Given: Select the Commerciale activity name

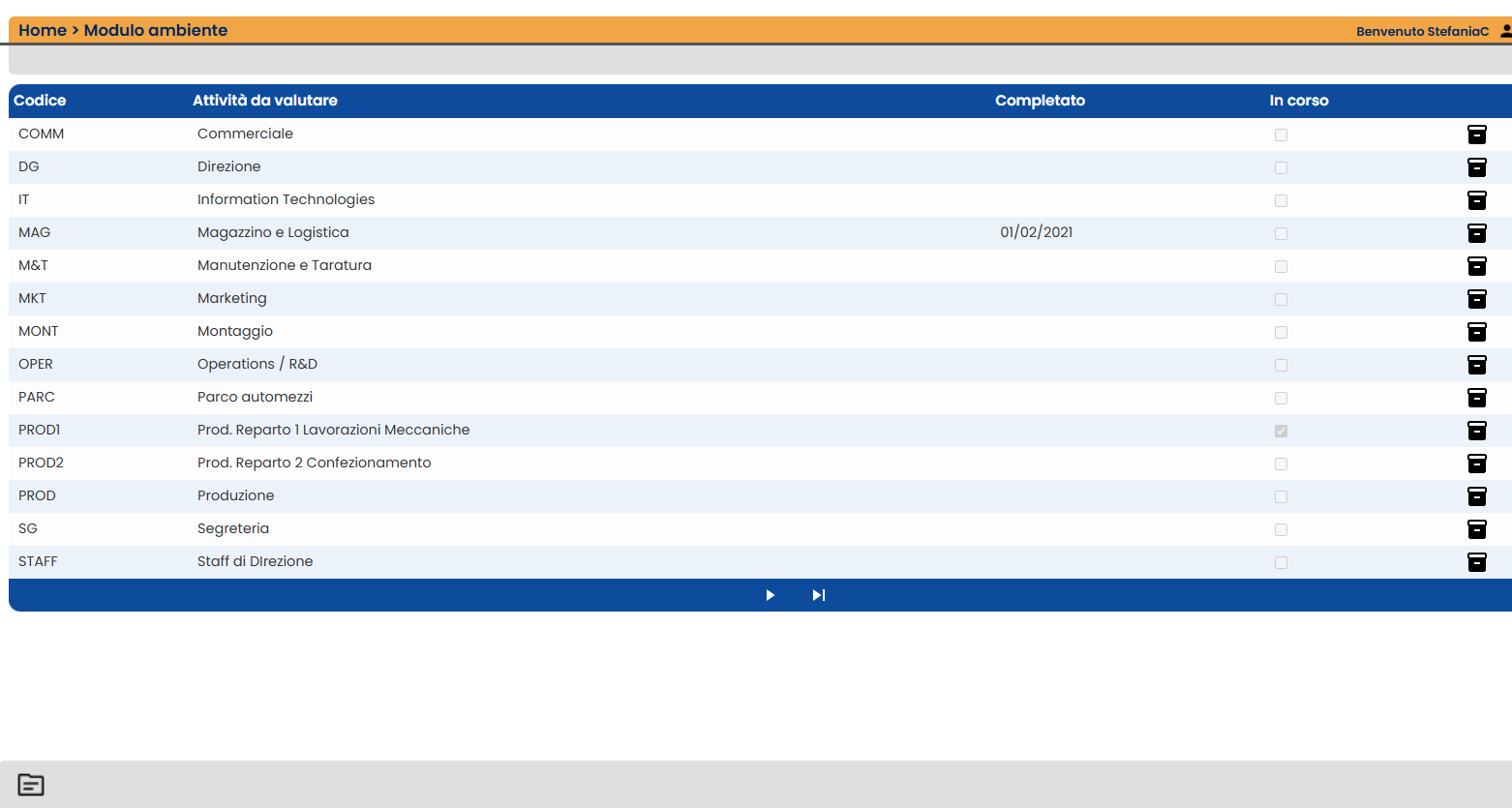Looking at the screenshot, I should pyautogui.click(x=245, y=134).
